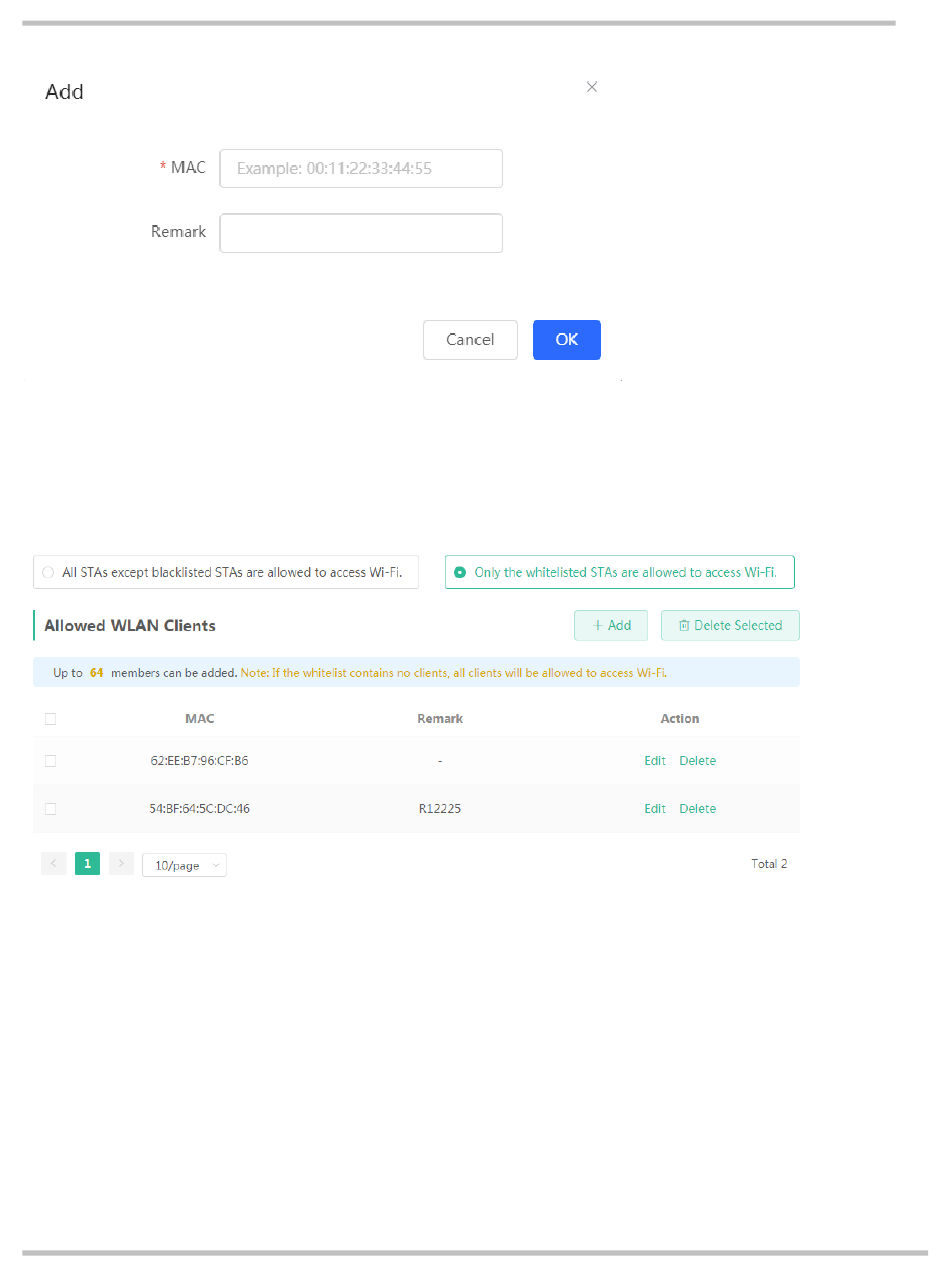Cancel the Add dialog
This screenshot has width=950, height=1276.
pyautogui.click(x=470, y=340)
